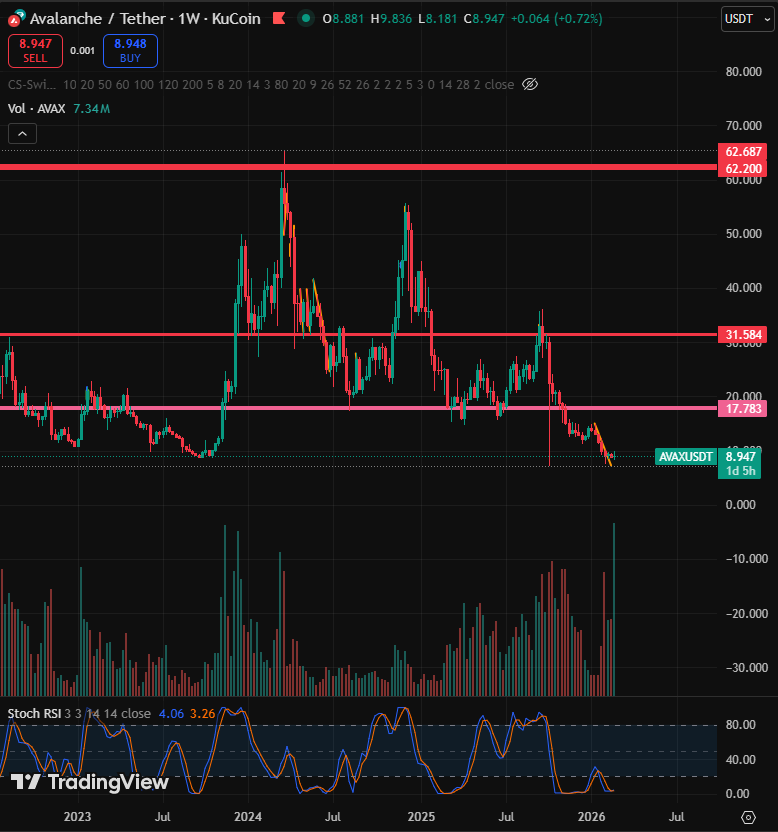Screen dimensions: 778x832
Task: Click the 8.947 current price label with countdown
Action: pyautogui.click(x=740, y=463)
